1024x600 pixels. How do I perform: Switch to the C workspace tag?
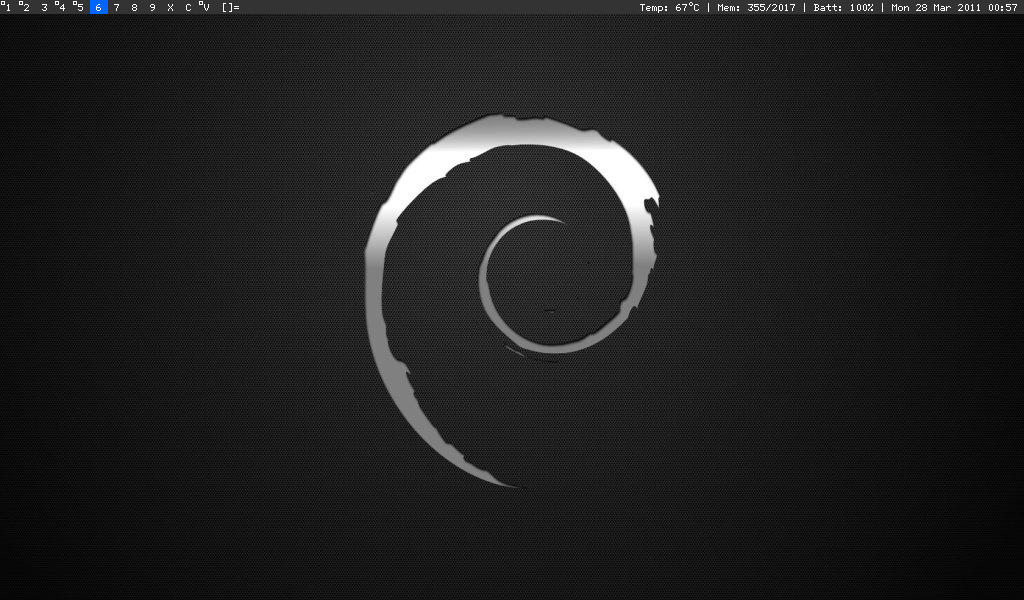(188, 7)
